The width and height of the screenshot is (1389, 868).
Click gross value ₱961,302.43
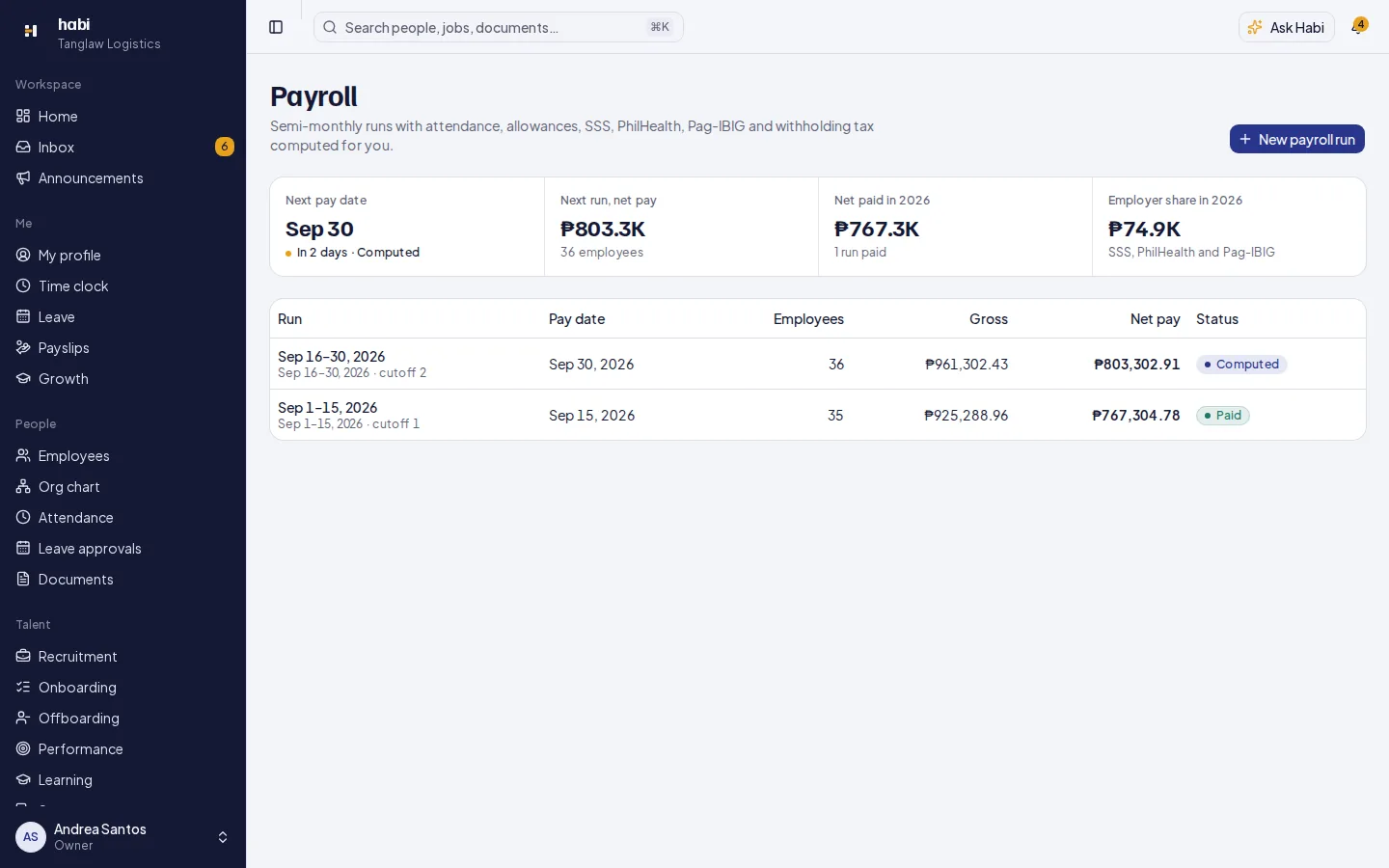(967, 365)
